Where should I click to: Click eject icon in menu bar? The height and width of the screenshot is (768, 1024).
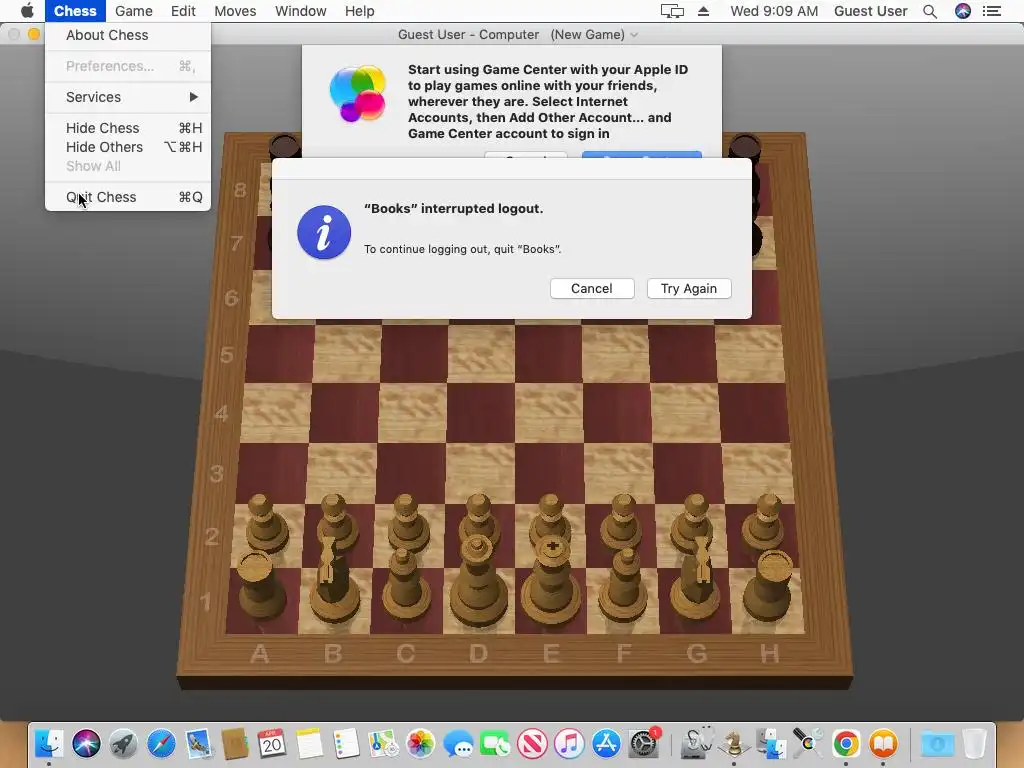[703, 11]
